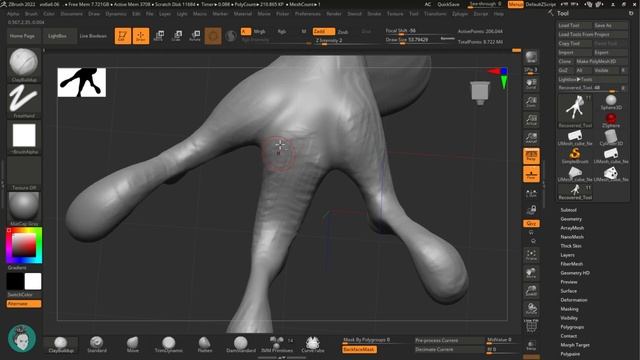Toggle Floor grid button
The width and height of the screenshot is (640, 360).
pos(531,174)
